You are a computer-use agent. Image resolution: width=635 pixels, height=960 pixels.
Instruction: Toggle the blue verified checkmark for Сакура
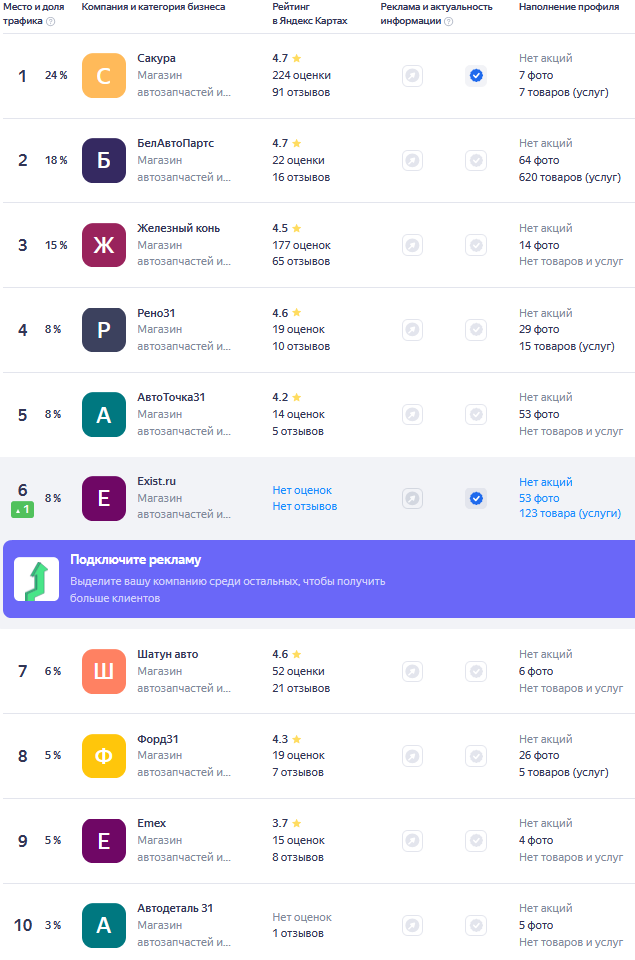[476, 76]
